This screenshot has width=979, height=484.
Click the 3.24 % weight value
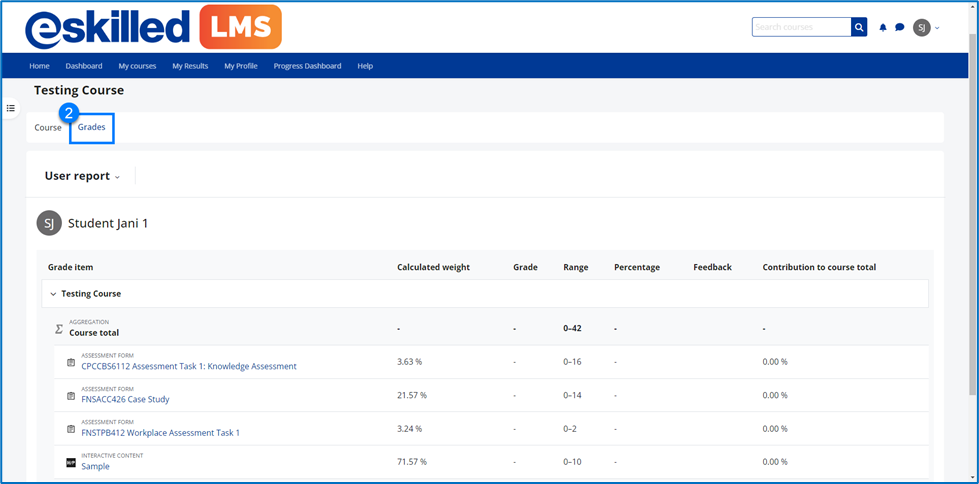coord(410,429)
